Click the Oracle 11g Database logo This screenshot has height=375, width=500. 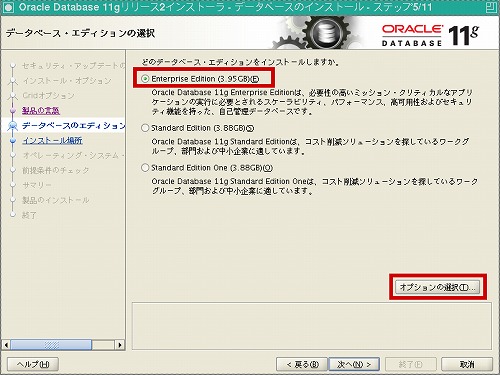(430, 35)
